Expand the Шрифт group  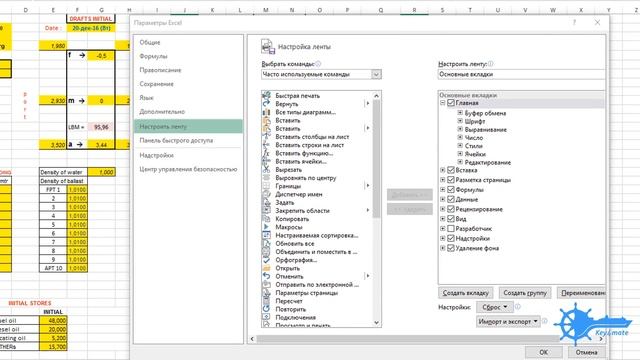(460, 121)
